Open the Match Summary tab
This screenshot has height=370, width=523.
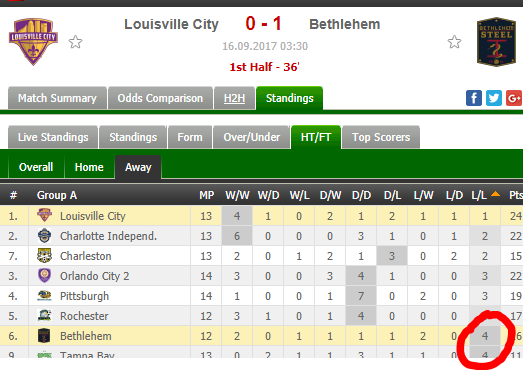coord(57,98)
